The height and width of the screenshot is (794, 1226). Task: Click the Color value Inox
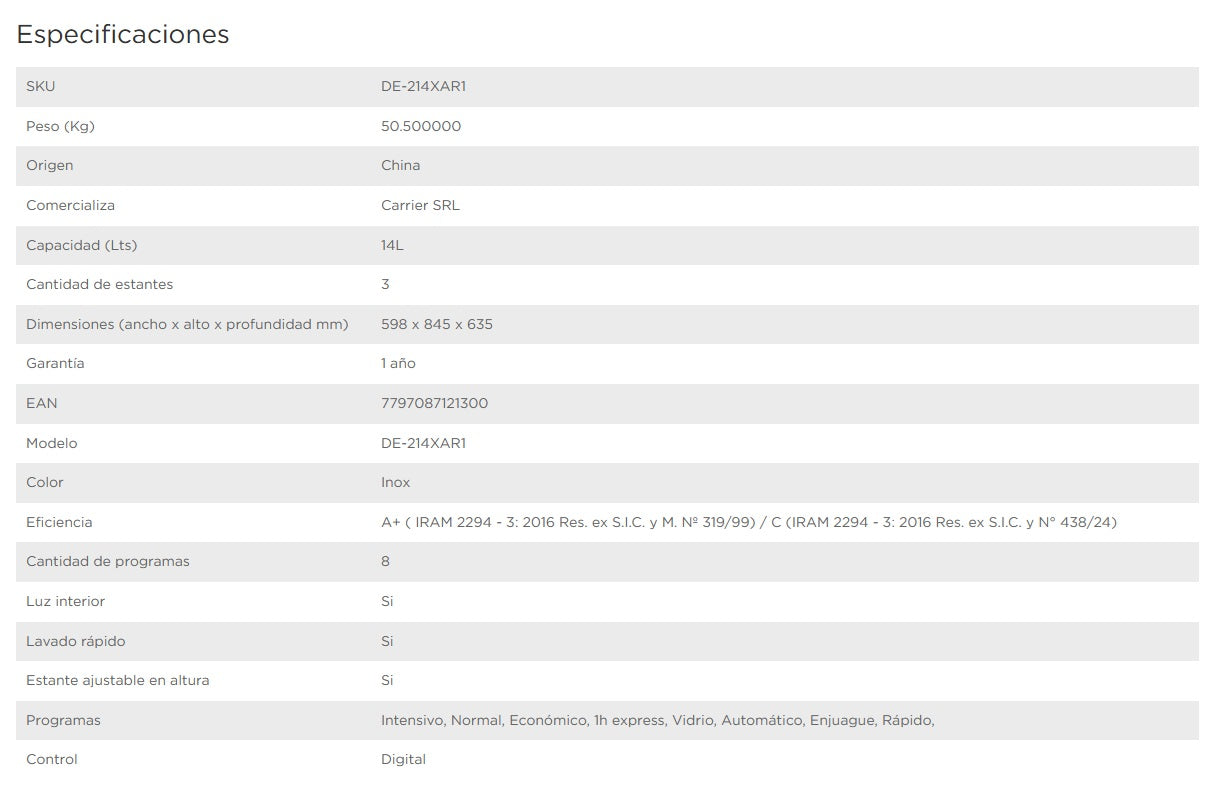(395, 482)
